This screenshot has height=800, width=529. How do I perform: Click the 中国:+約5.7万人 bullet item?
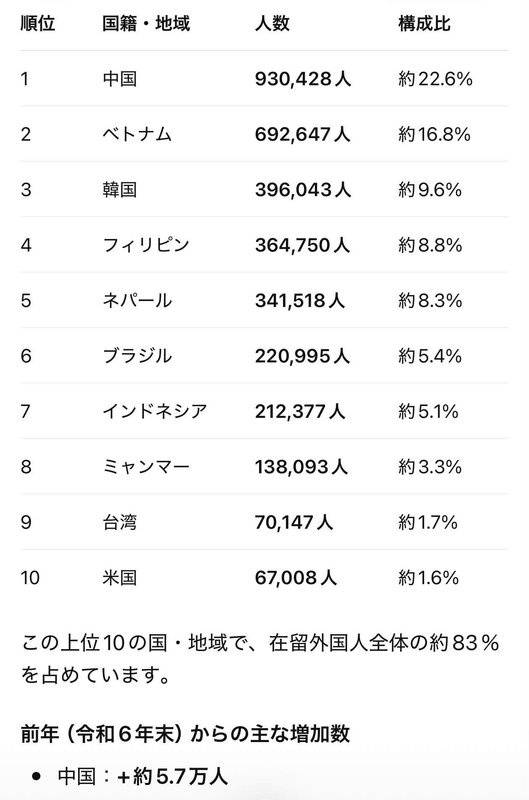[x=142, y=777]
